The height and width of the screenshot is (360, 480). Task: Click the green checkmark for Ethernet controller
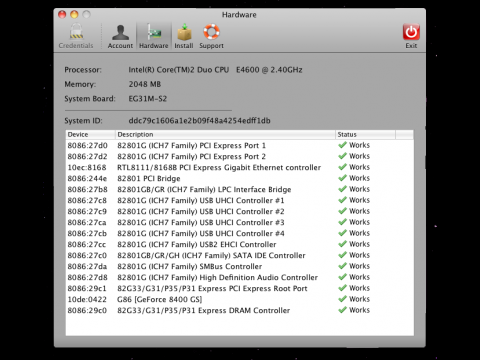(342, 167)
